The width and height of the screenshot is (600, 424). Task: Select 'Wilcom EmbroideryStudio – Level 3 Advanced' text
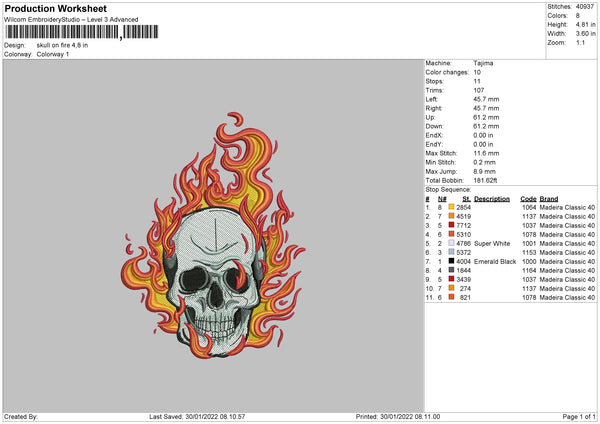[71, 20]
